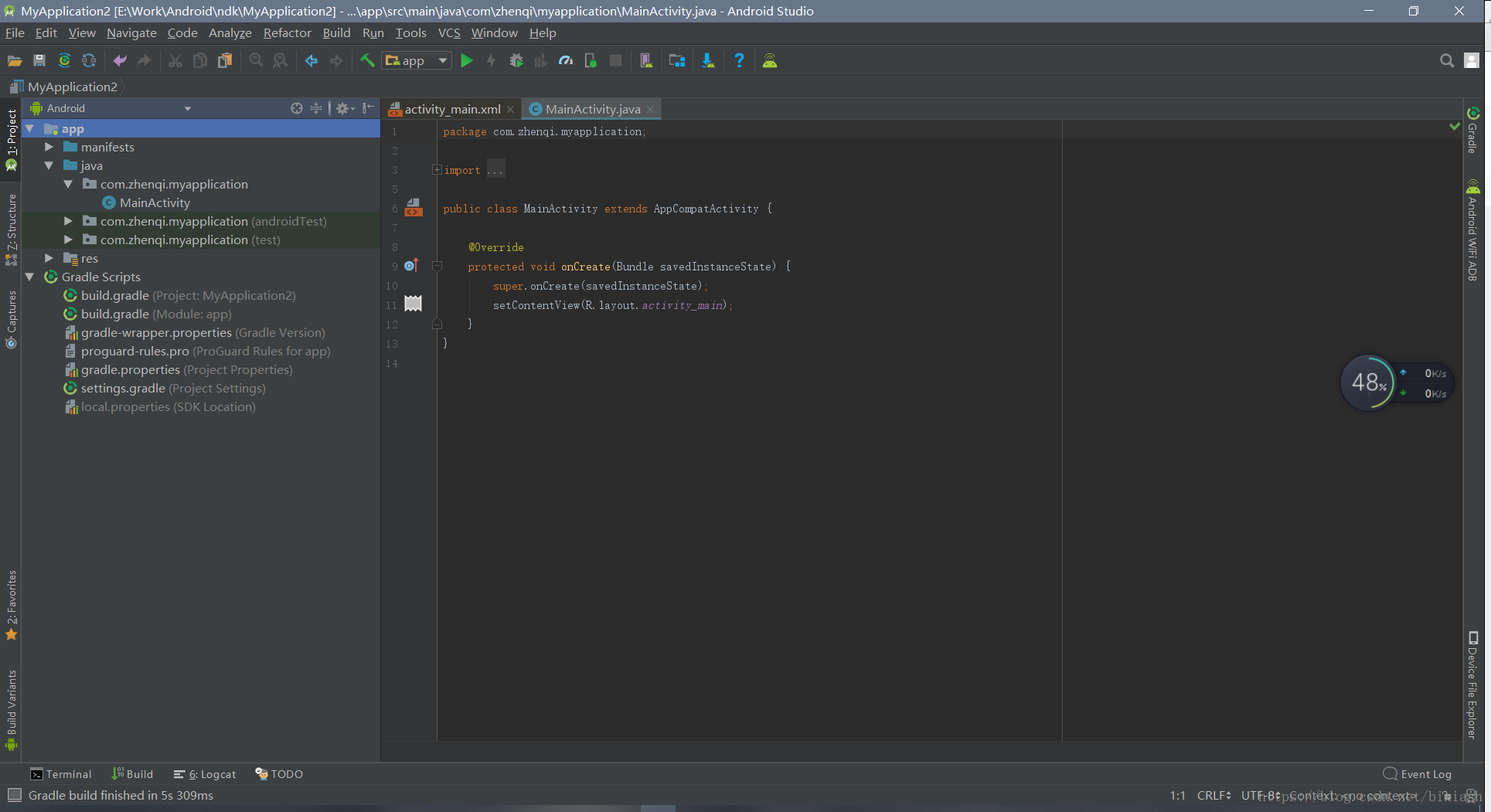Click Android WiFi ADB toolbar icon

point(770,60)
